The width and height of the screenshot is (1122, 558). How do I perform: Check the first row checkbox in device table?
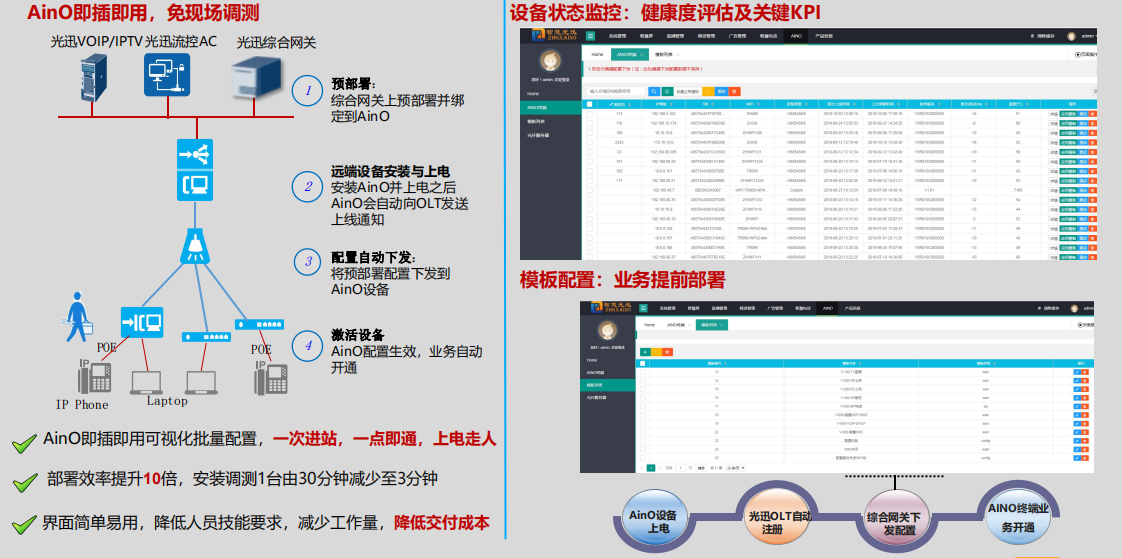point(590,114)
